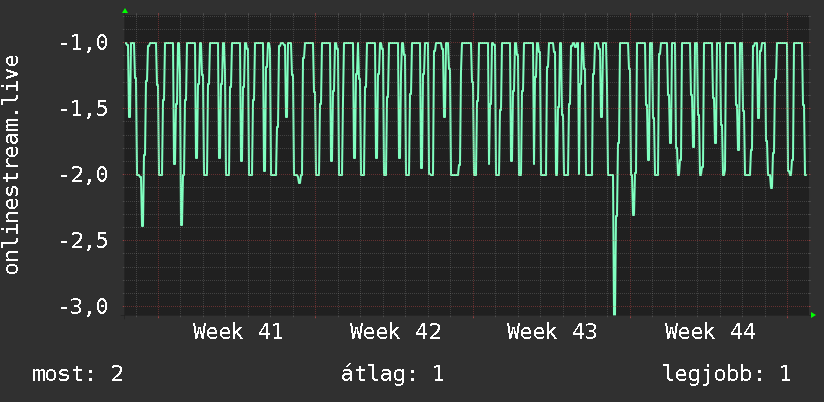This screenshot has width=824, height=402.
Task: Click the 'átlag: 1' statistic
Action: click(393, 374)
